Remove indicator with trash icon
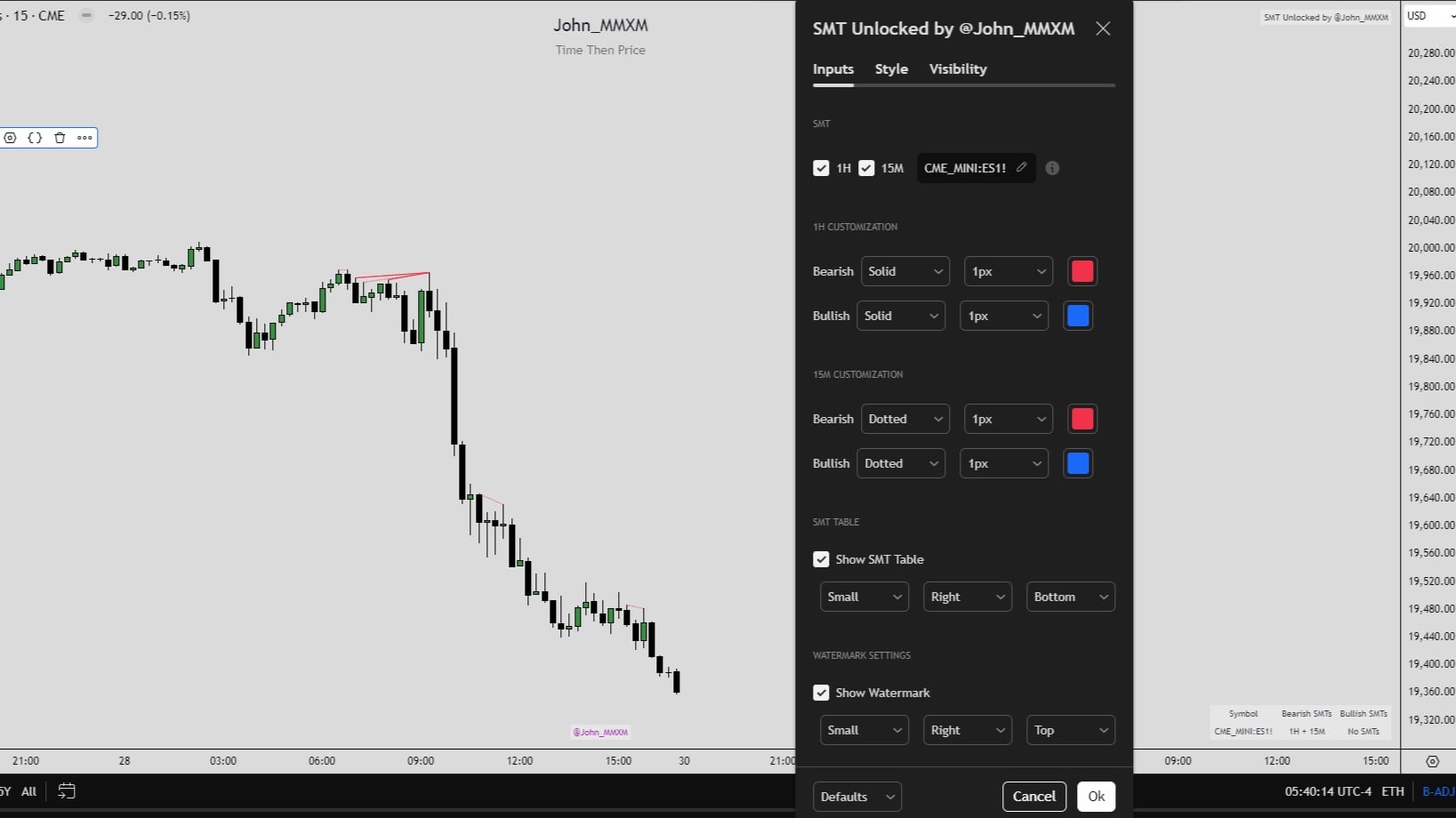 pyautogui.click(x=60, y=138)
